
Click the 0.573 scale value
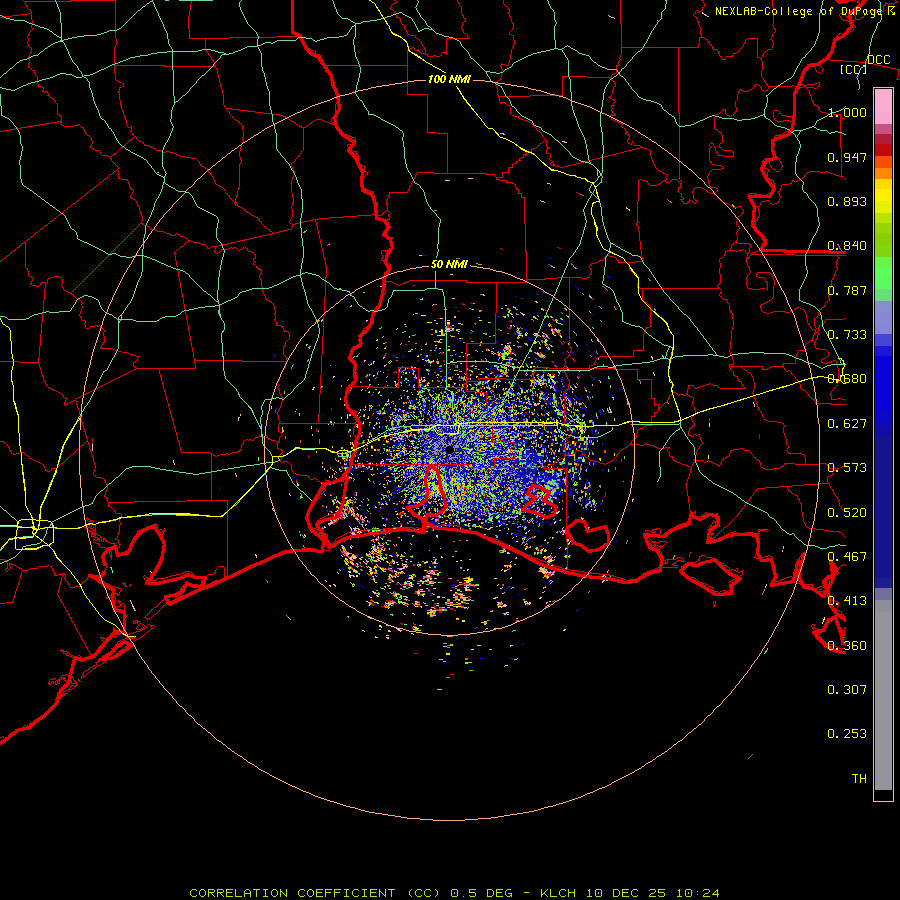(847, 468)
